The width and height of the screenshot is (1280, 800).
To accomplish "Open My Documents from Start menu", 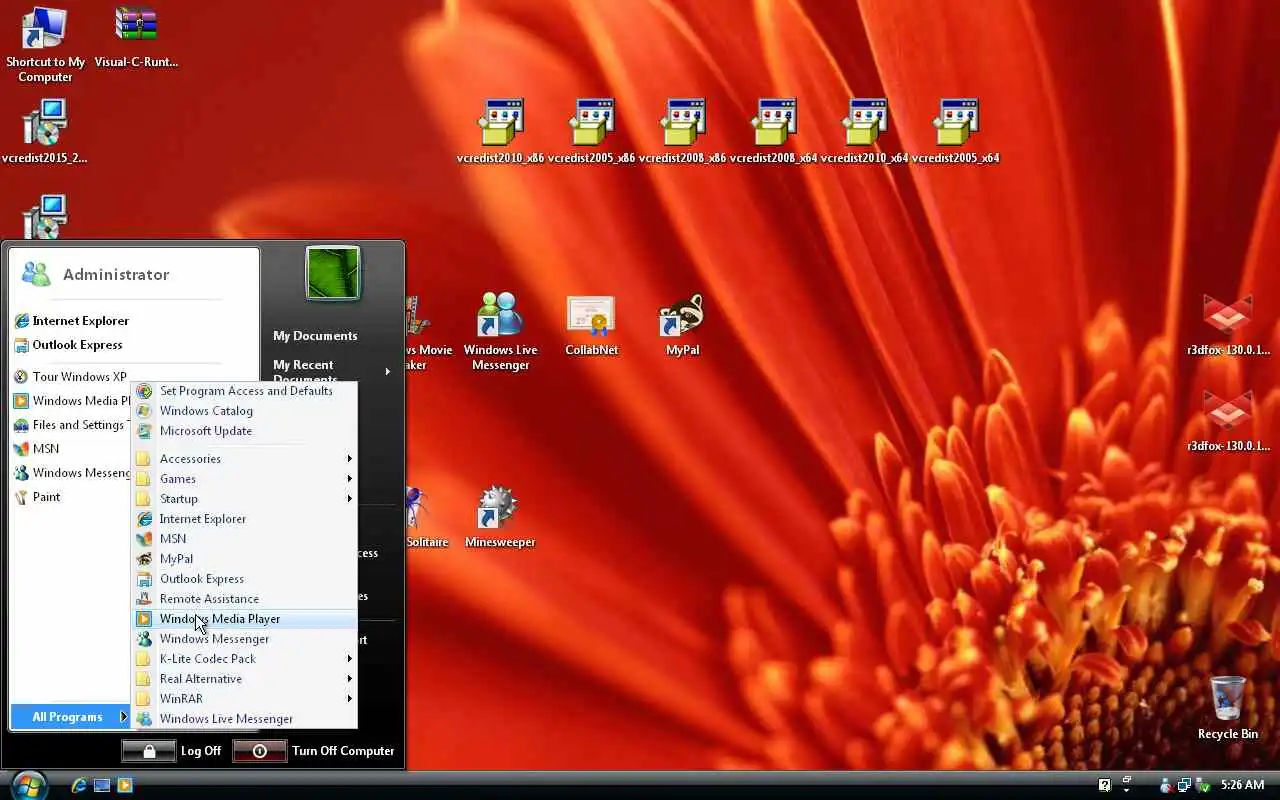I will (315, 336).
